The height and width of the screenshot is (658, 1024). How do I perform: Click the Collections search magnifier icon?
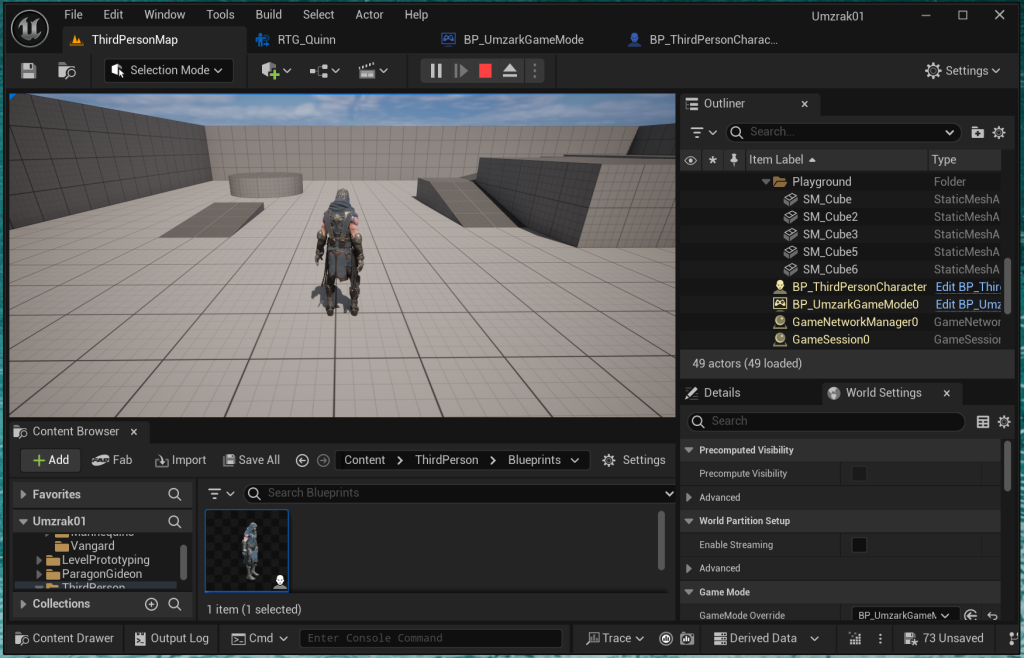(x=174, y=604)
